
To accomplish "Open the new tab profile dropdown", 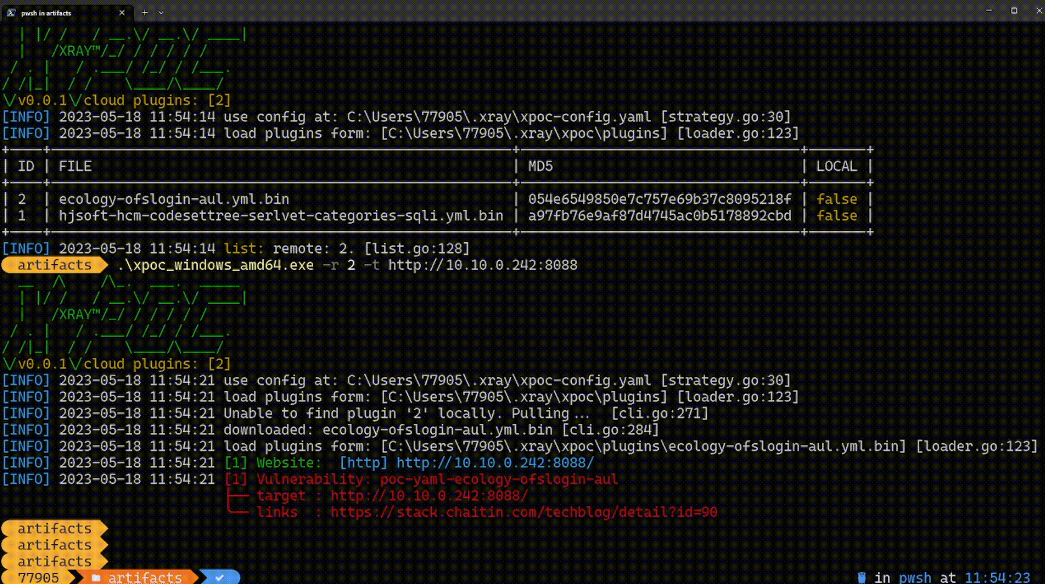I will tap(161, 13).
